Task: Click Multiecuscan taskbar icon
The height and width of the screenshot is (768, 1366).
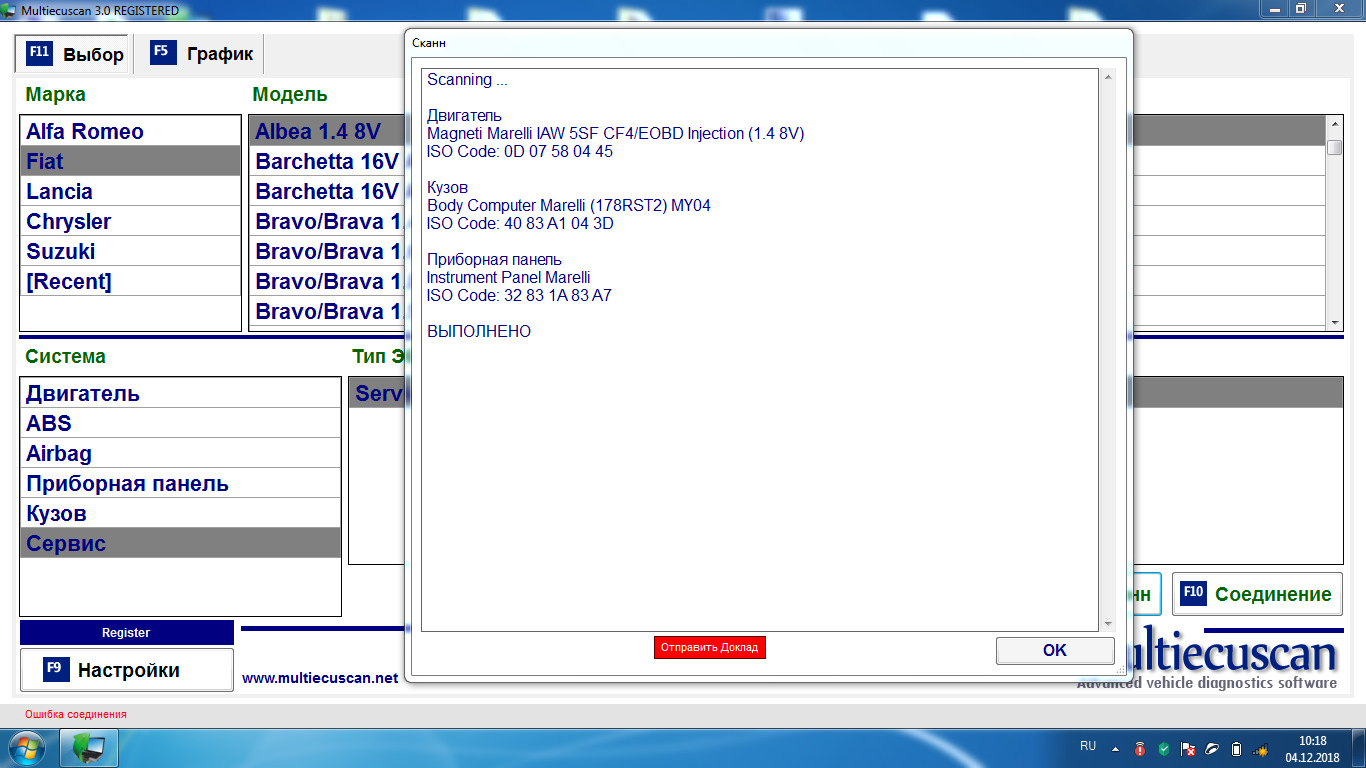Action: click(89, 748)
